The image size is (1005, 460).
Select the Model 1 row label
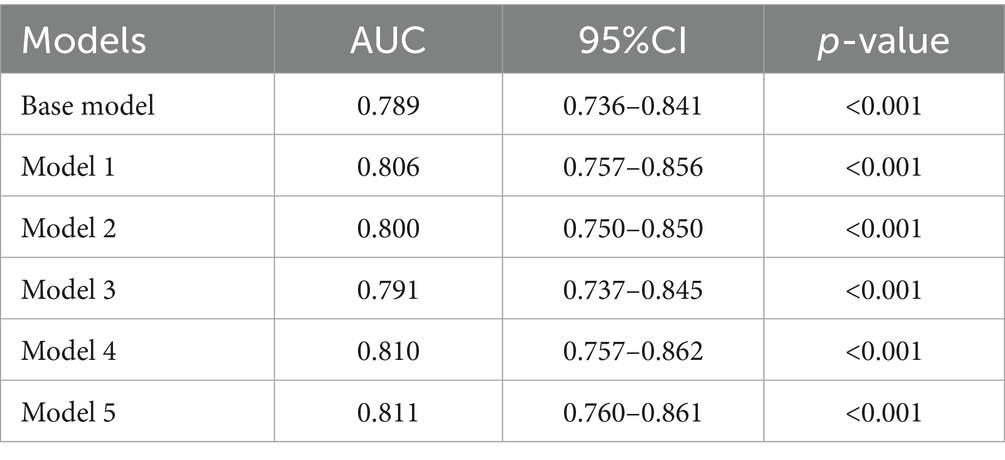[x=68, y=167]
